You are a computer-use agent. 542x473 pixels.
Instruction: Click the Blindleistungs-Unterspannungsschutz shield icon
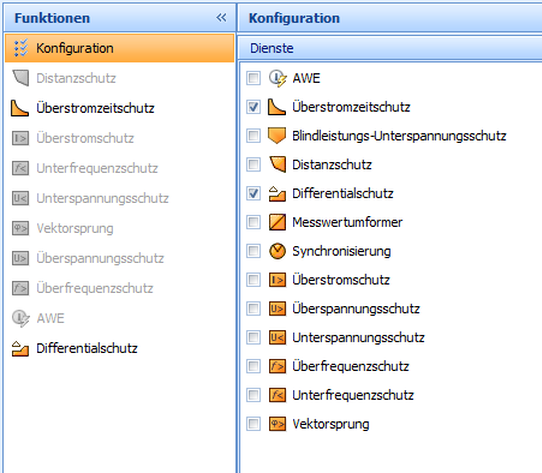pyautogui.click(x=277, y=136)
